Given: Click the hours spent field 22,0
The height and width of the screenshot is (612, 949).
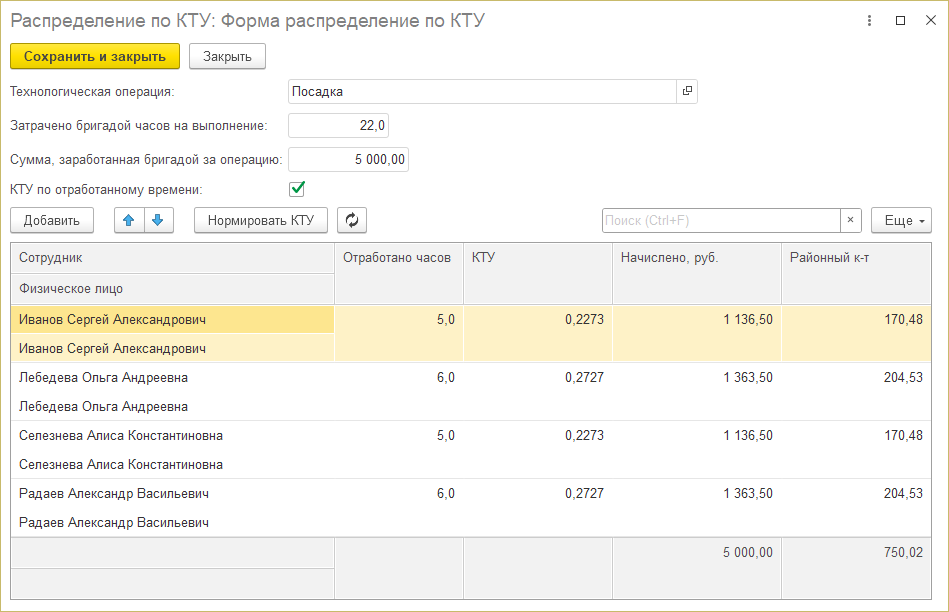Looking at the screenshot, I should point(338,125).
